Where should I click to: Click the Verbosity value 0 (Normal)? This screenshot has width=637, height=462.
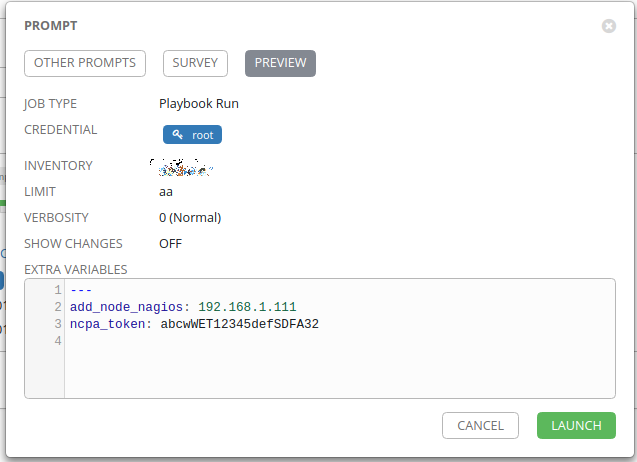pos(190,218)
